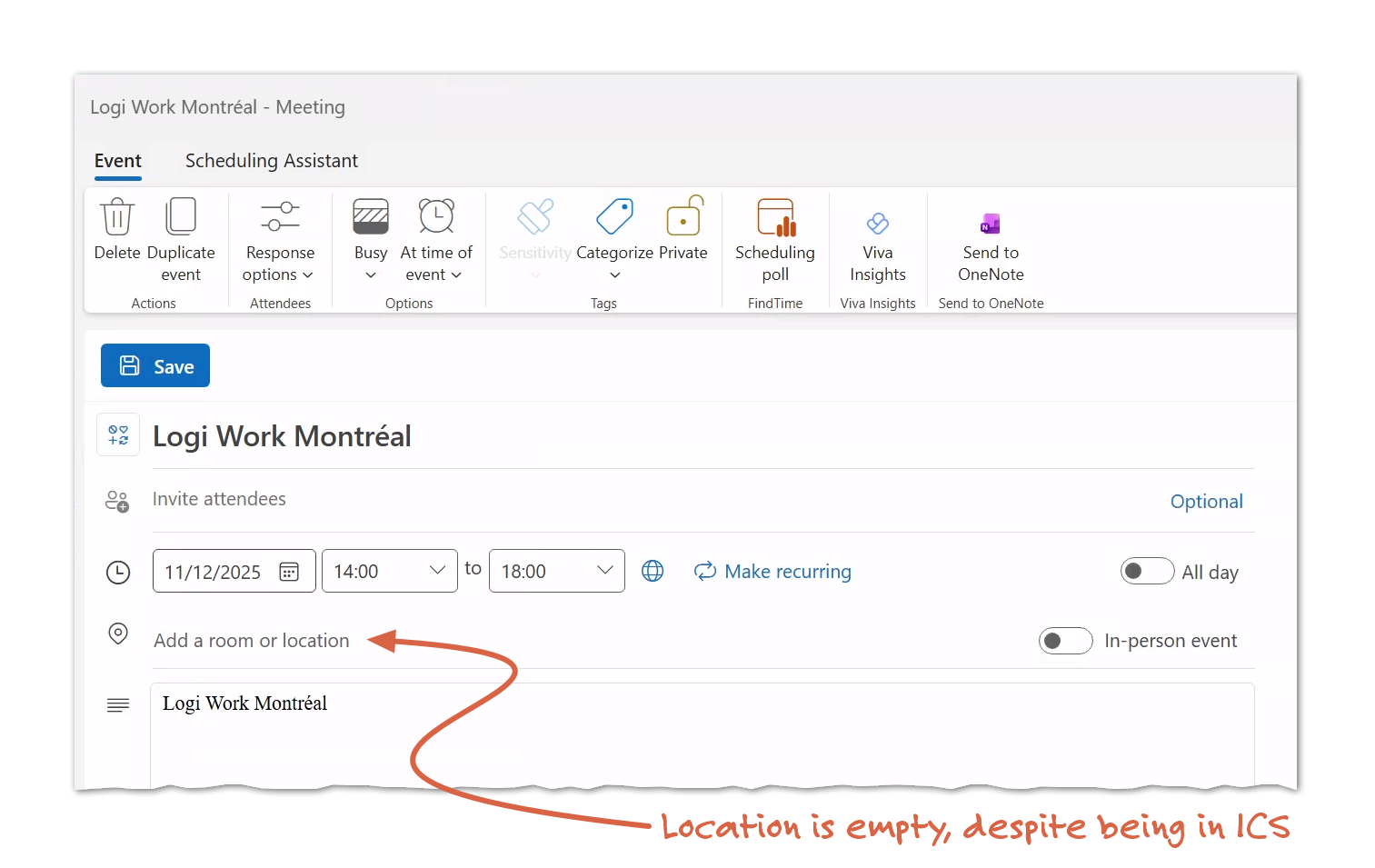This screenshot has height=868, width=1375.
Task: Click the Private lock icon
Action: click(683, 217)
